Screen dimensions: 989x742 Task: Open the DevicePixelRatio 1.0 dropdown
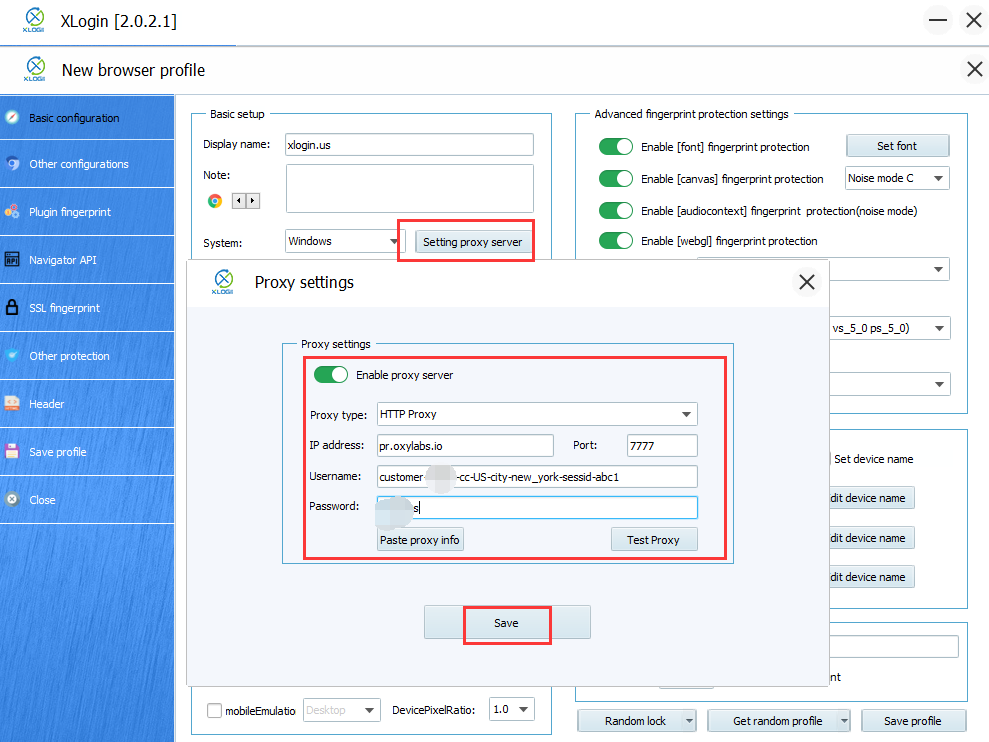[512, 709]
